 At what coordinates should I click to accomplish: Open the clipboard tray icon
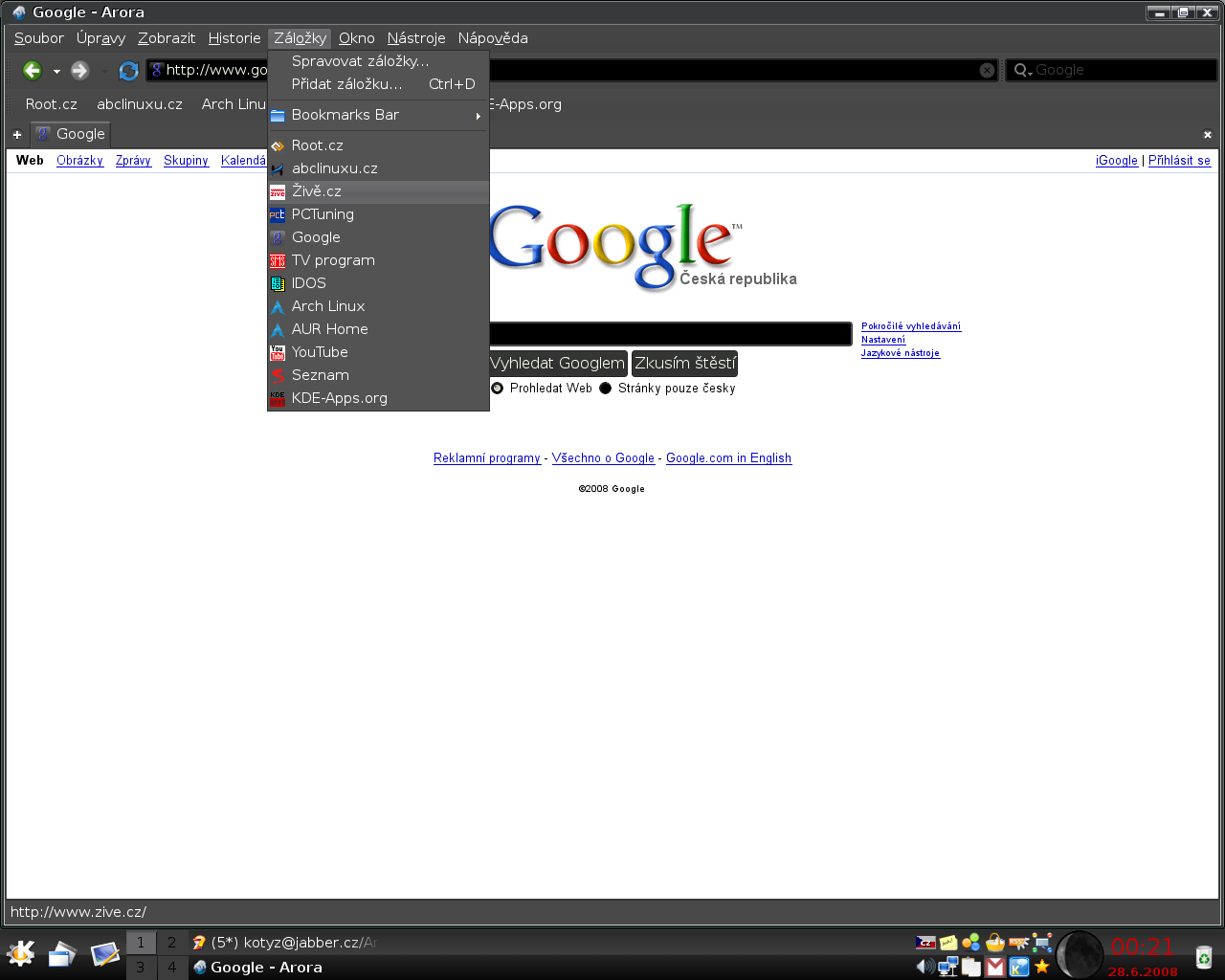click(971, 967)
